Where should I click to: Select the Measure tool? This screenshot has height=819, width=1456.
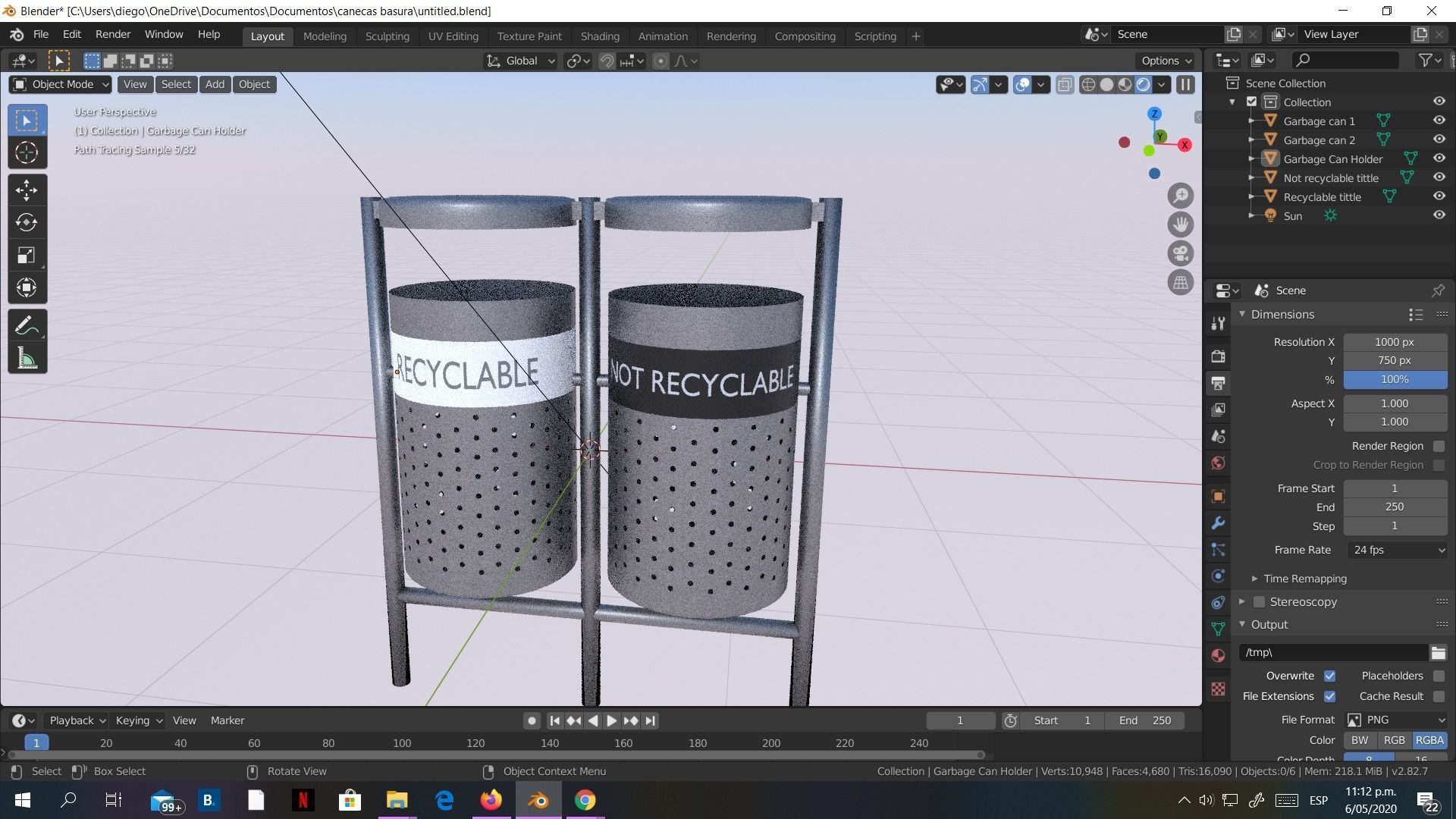27,359
